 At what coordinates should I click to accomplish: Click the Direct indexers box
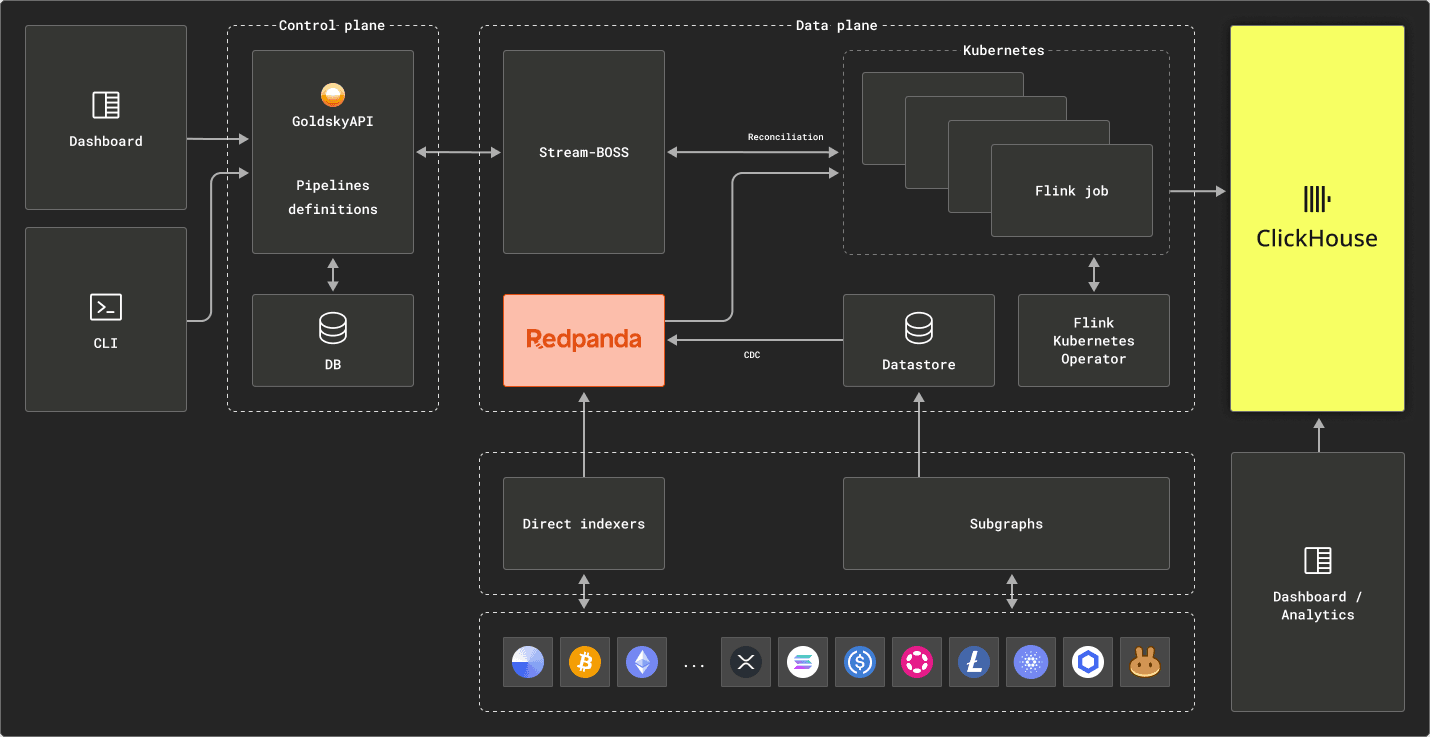[x=584, y=523]
